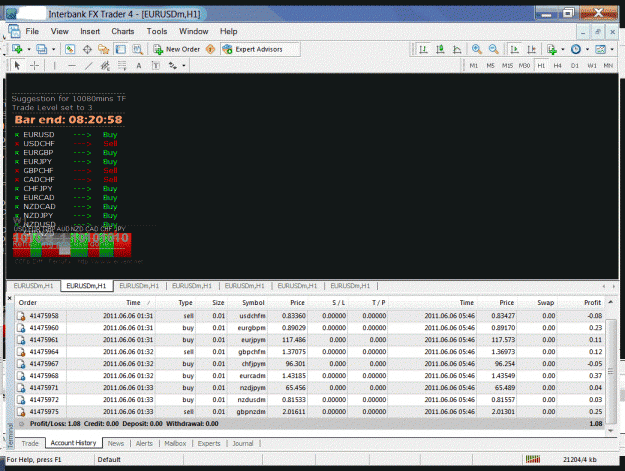Screen dimensions: 625x471
Task: Expand the Profiles dropdown arrow
Action: point(53,49)
